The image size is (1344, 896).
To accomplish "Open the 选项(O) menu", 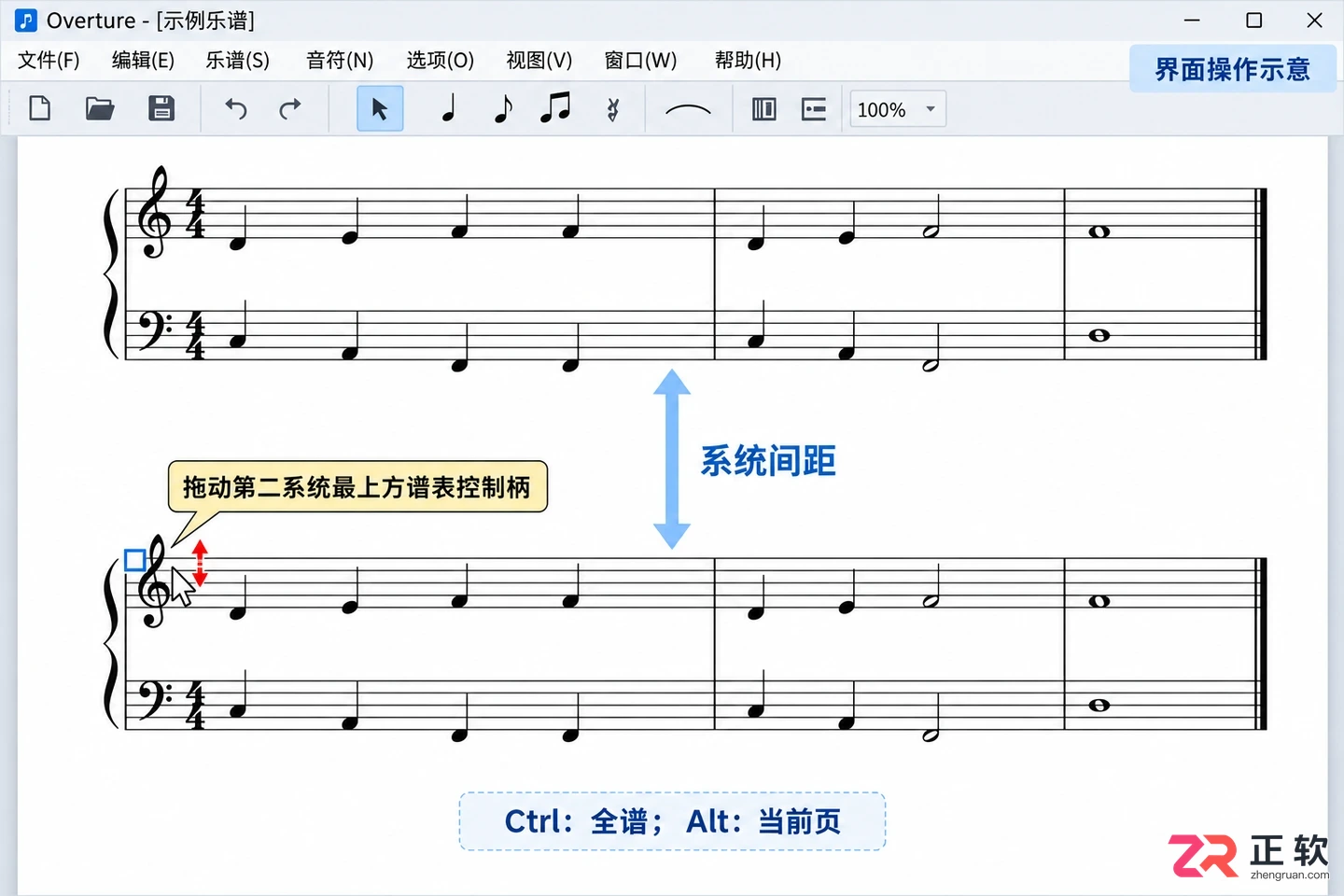I will (x=441, y=61).
